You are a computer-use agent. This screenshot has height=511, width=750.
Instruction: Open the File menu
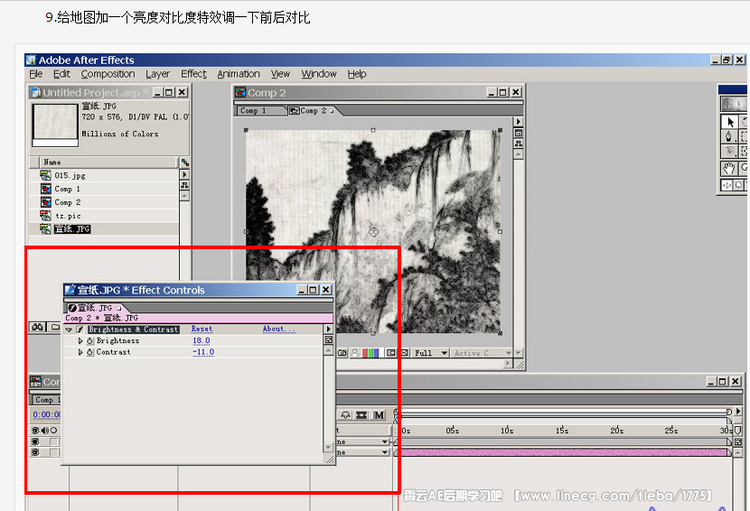click(x=36, y=74)
